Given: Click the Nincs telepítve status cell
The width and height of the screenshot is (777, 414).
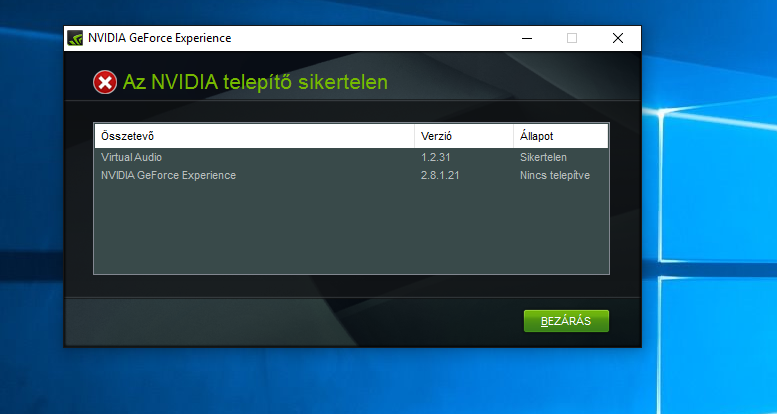Looking at the screenshot, I should (555, 176).
